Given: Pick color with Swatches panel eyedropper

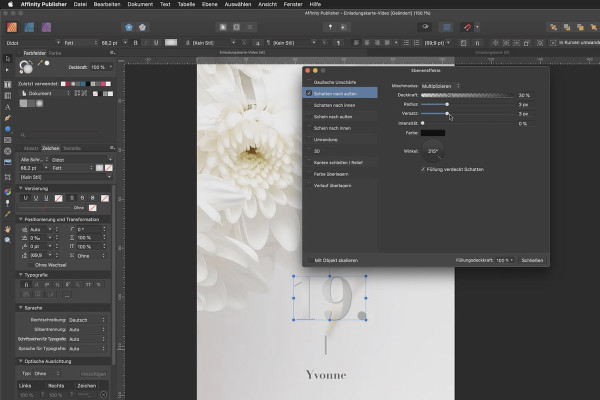Looking at the screenshot, I should click(40, 63).
